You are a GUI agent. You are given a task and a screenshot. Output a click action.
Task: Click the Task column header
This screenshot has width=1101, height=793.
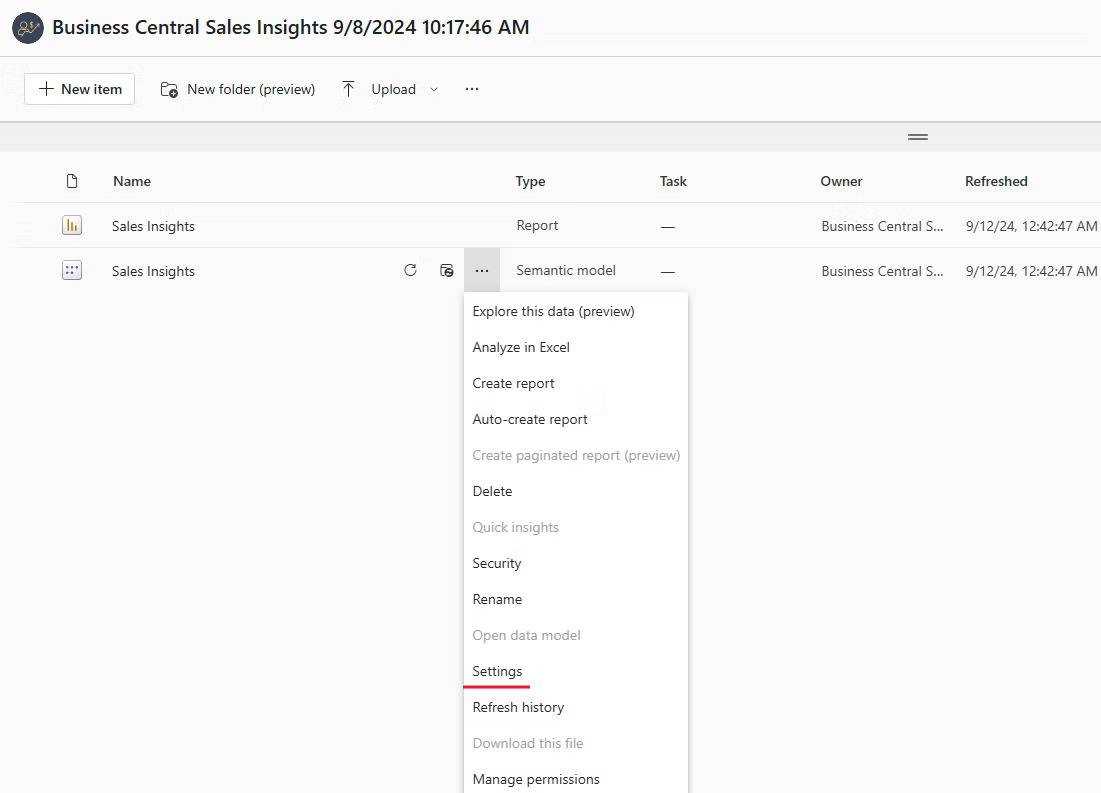click(x=673, y=181)
